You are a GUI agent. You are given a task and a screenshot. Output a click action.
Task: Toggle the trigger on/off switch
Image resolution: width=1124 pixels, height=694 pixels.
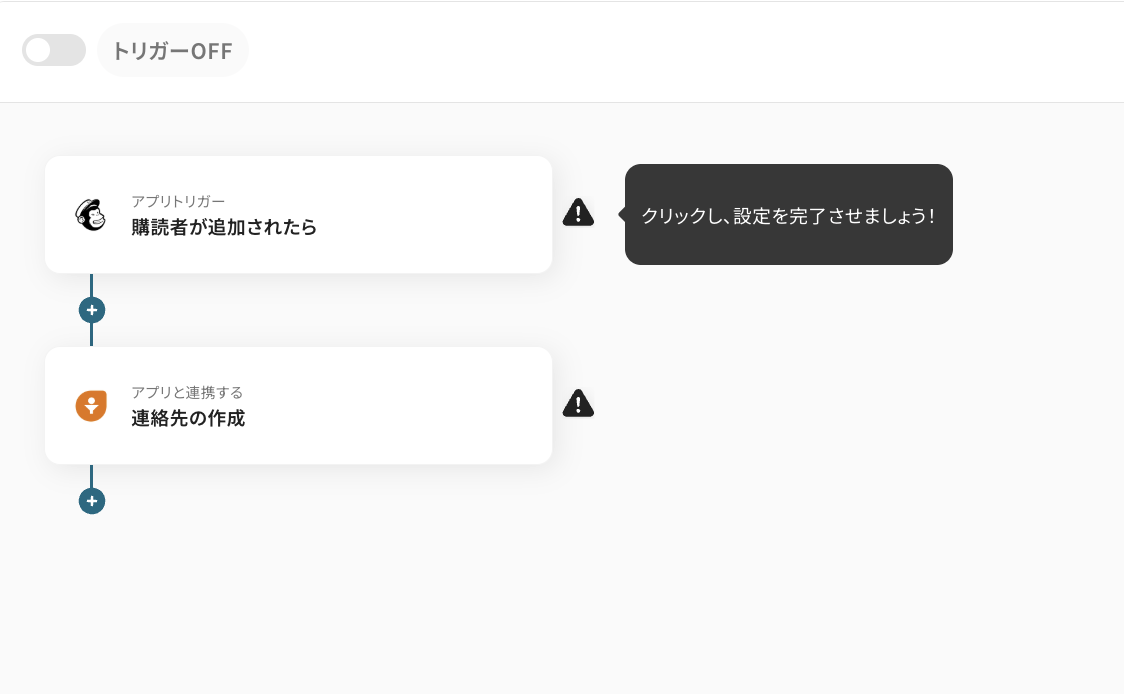[54, 50]
